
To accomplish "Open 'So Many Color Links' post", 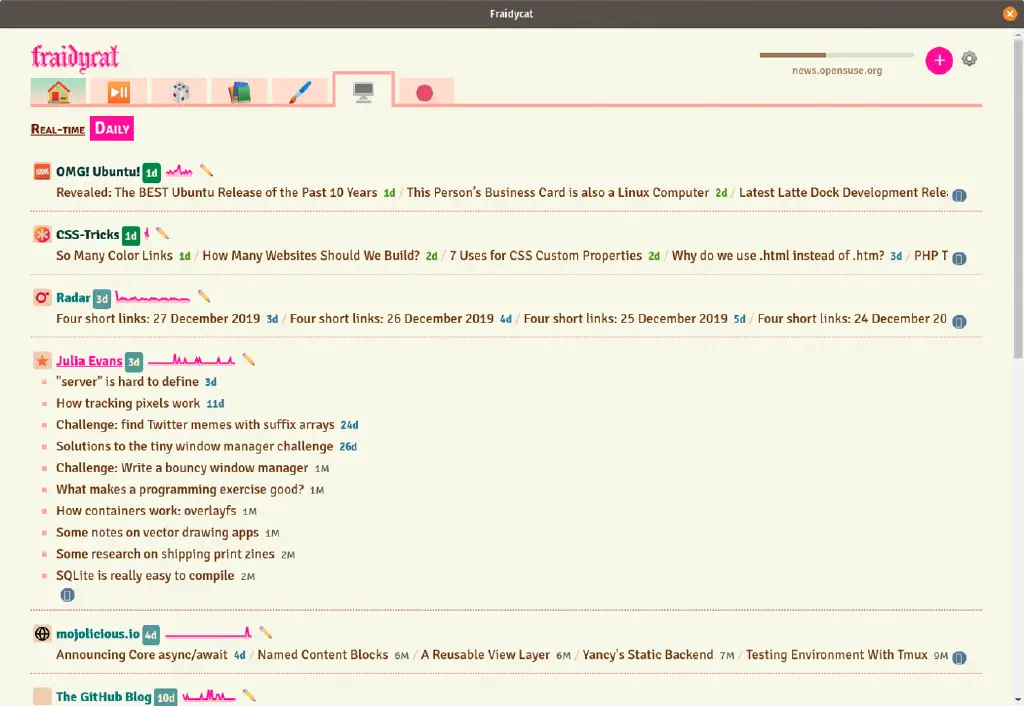I will [114, 255].
